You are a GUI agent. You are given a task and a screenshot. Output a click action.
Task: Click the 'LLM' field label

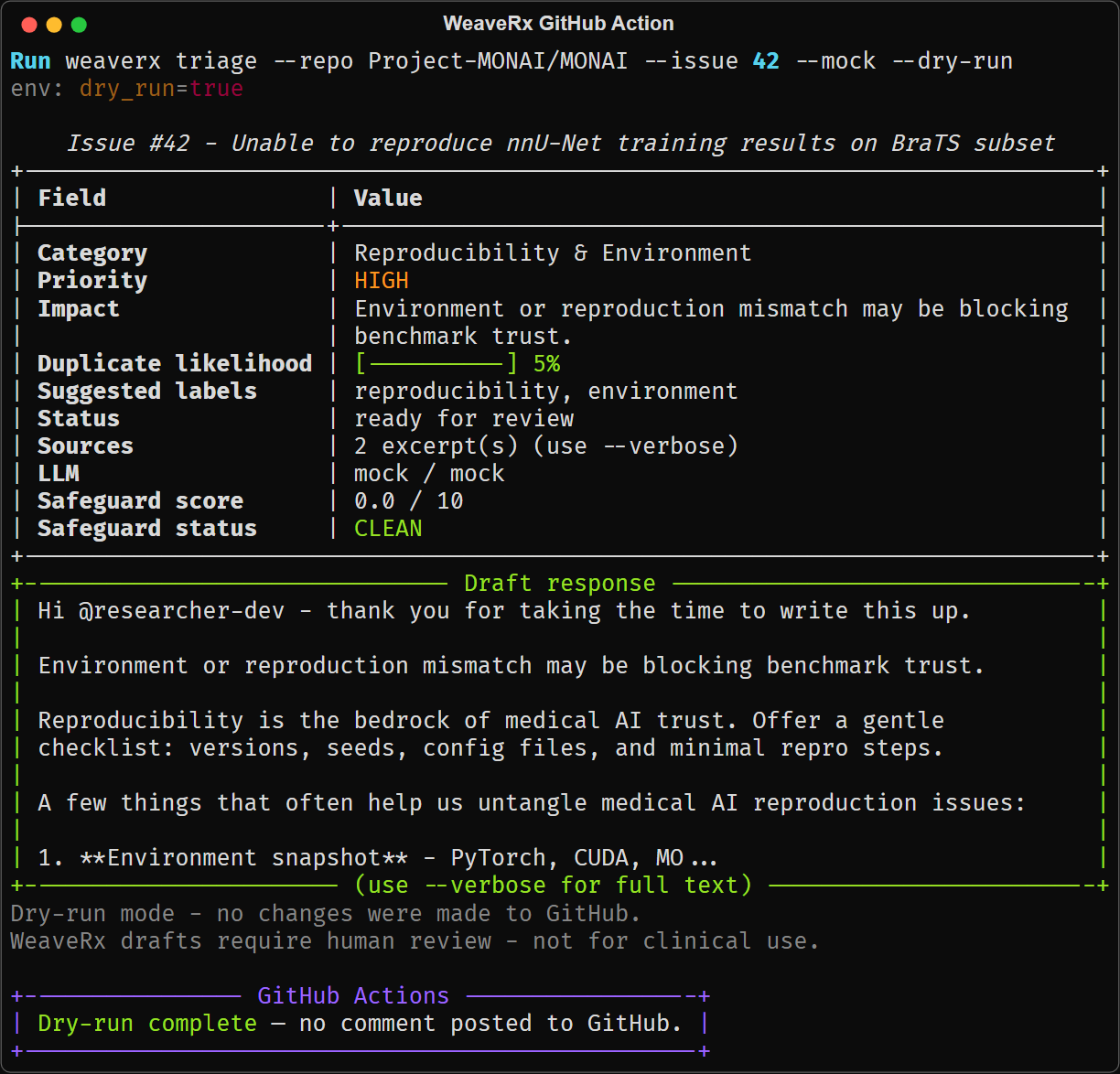(x=58, y=473)
